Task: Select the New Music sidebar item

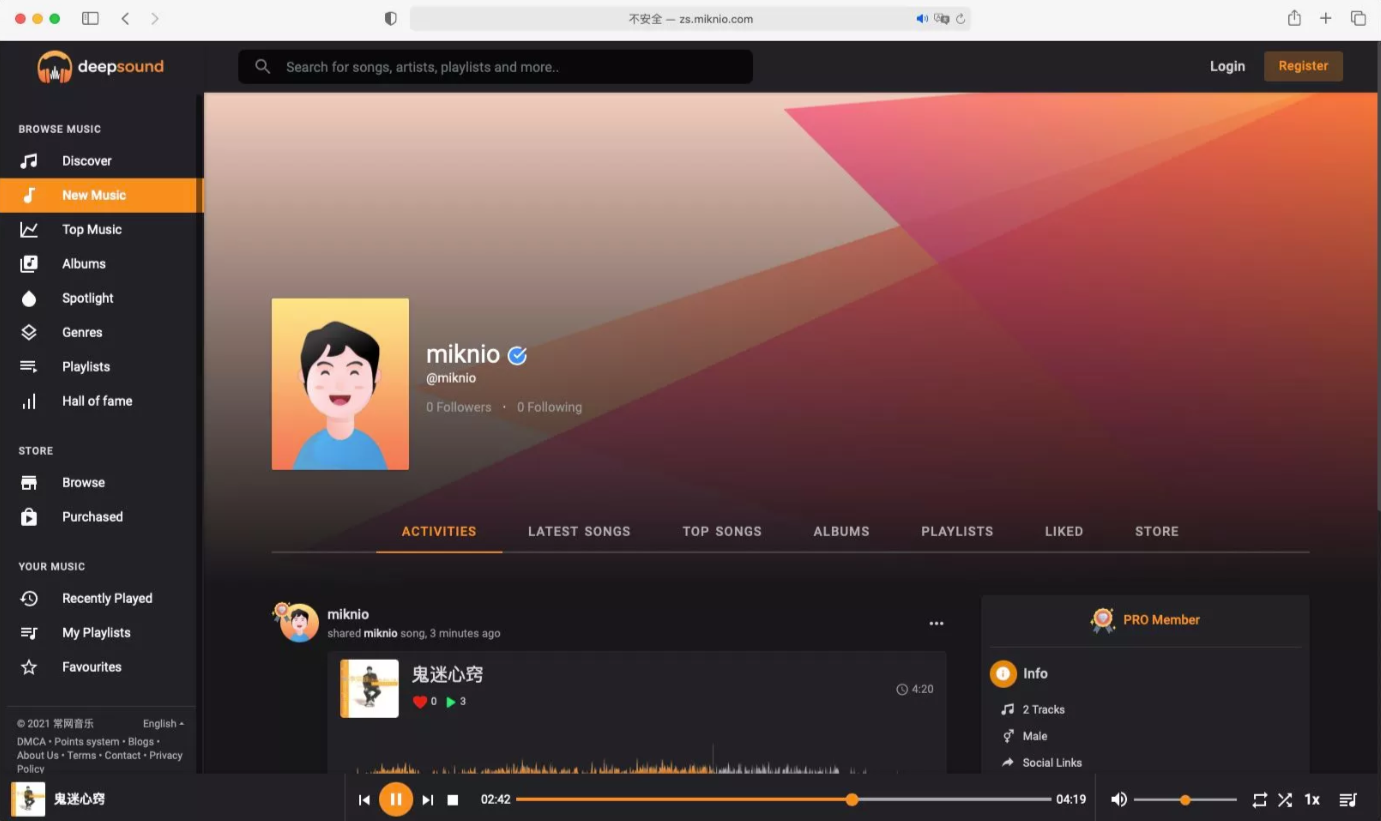Action: pyautogui.click(x=100, y=195)
